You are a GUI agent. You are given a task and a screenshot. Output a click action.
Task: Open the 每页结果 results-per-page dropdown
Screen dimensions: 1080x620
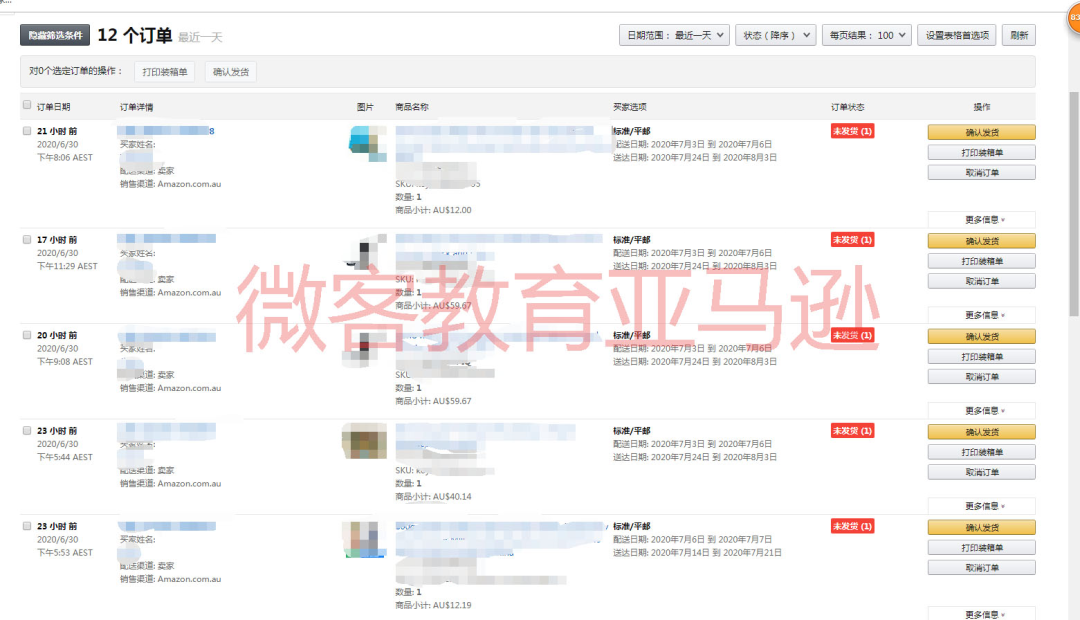865,34
